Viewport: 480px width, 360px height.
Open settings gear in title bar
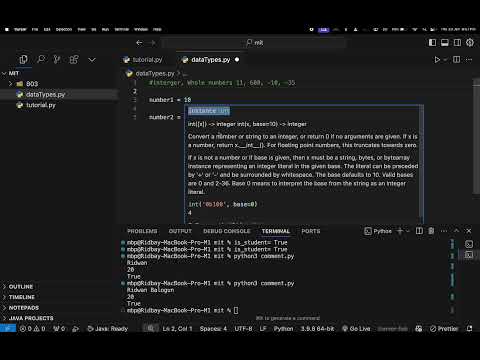[x=470, y=43]
